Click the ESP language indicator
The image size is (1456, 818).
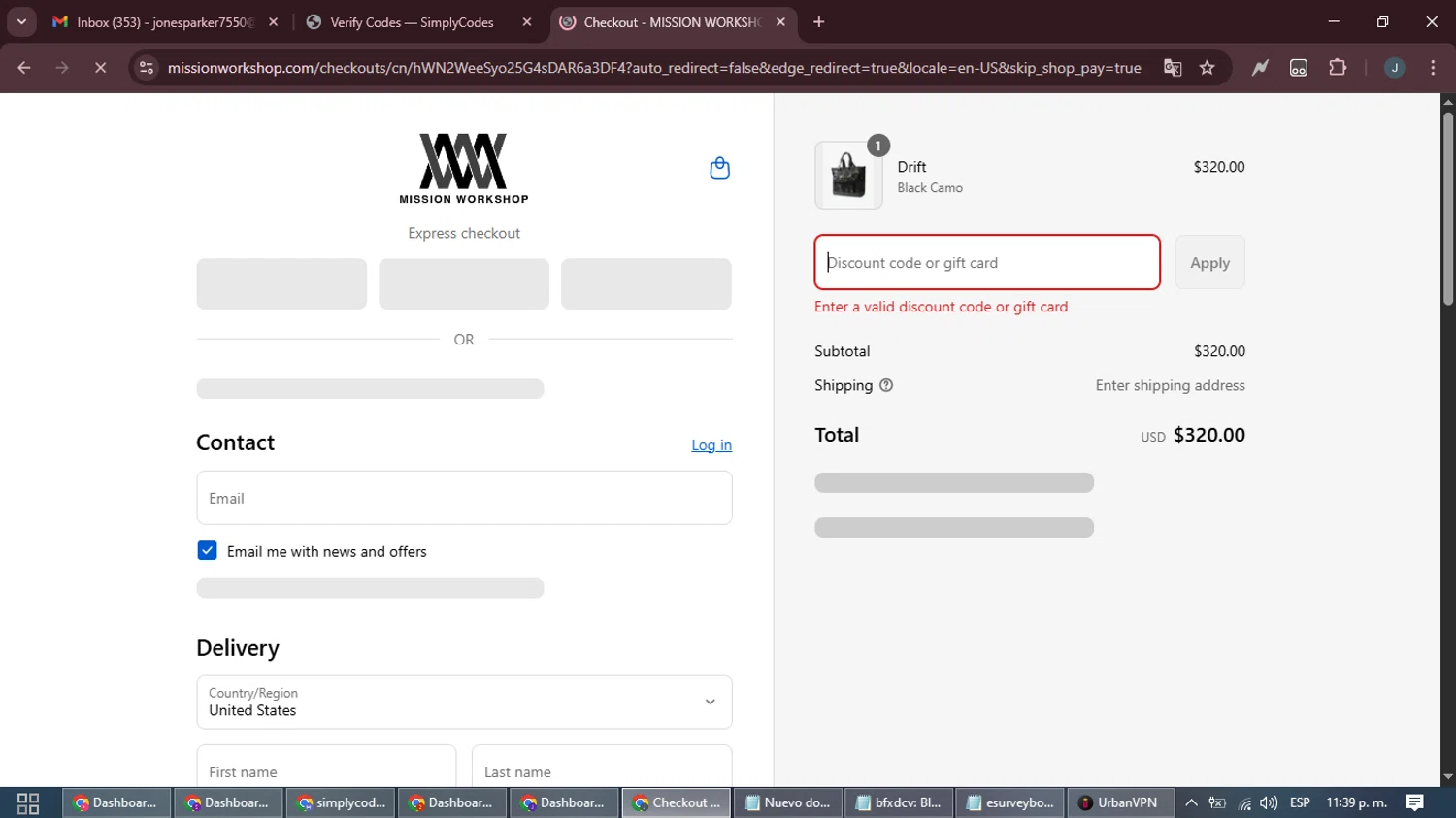point(1300,802)
